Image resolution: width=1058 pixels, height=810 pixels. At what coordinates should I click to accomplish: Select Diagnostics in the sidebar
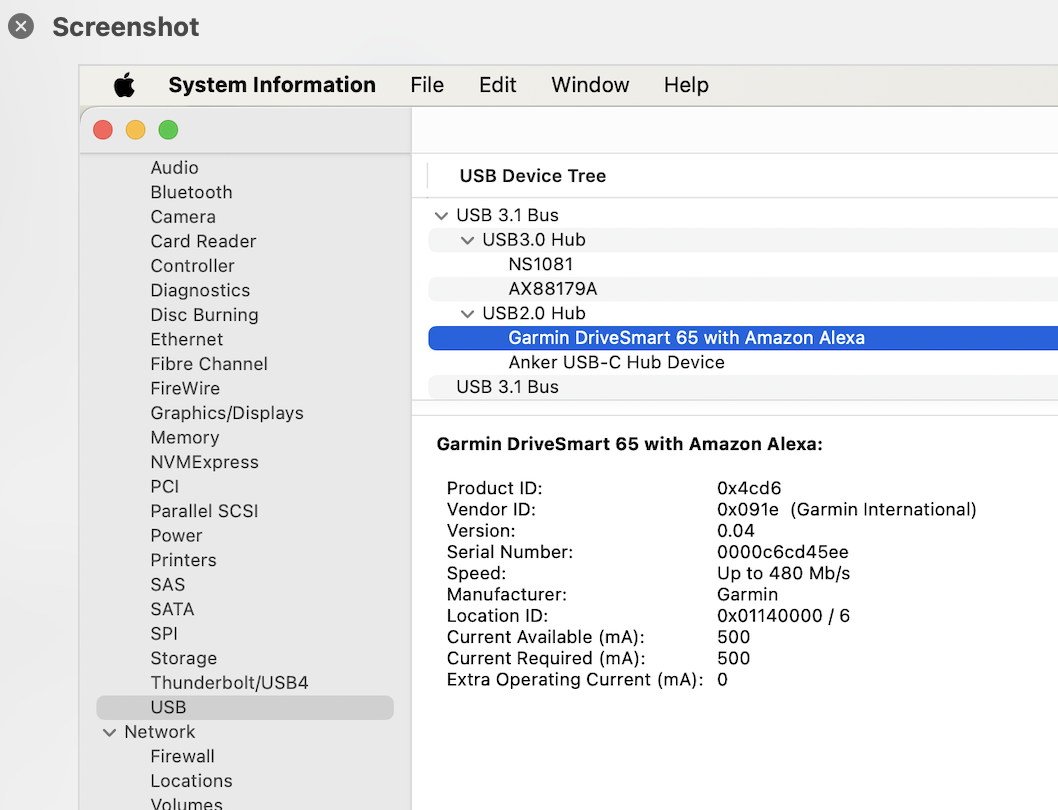200,290
